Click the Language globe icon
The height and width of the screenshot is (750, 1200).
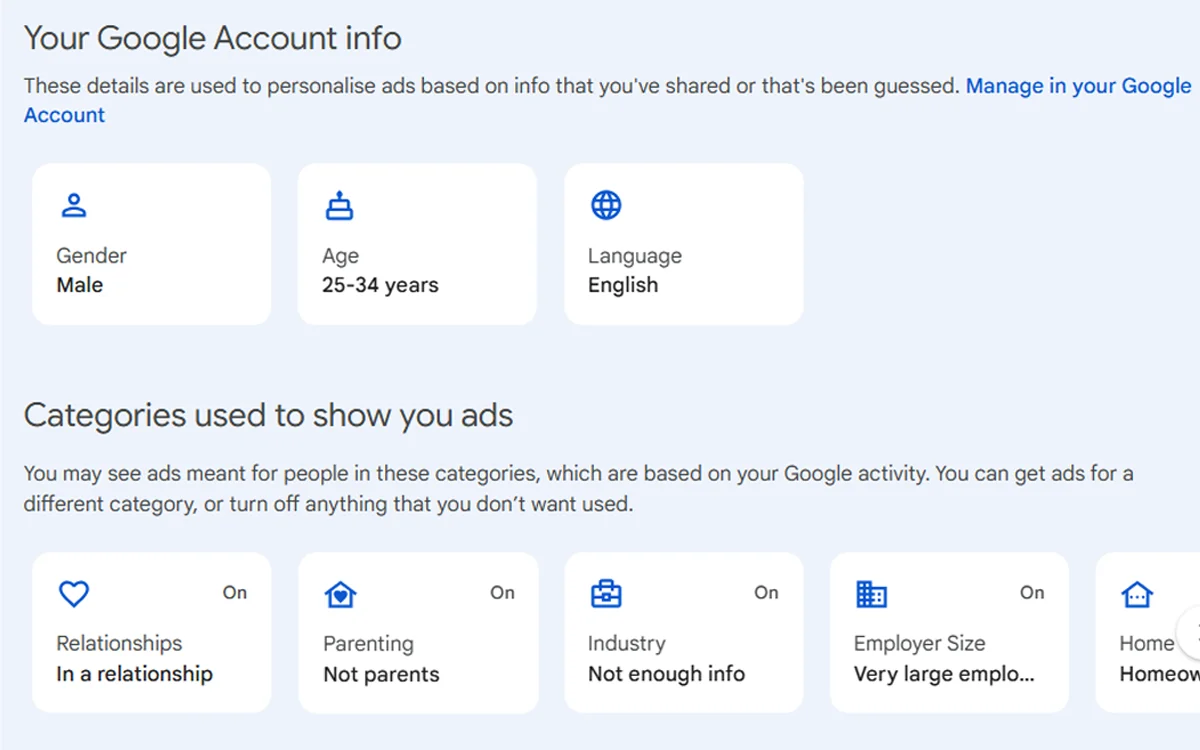pos(606,205)
